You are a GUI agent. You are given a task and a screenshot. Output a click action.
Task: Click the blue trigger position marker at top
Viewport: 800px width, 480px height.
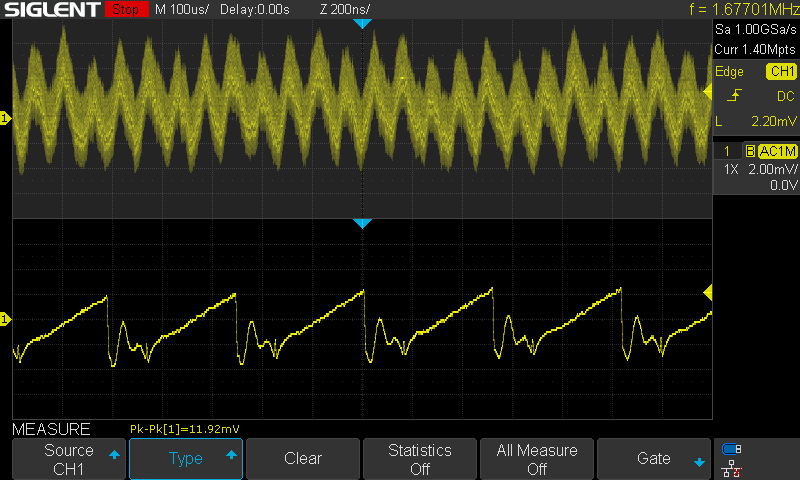point(362,23)
